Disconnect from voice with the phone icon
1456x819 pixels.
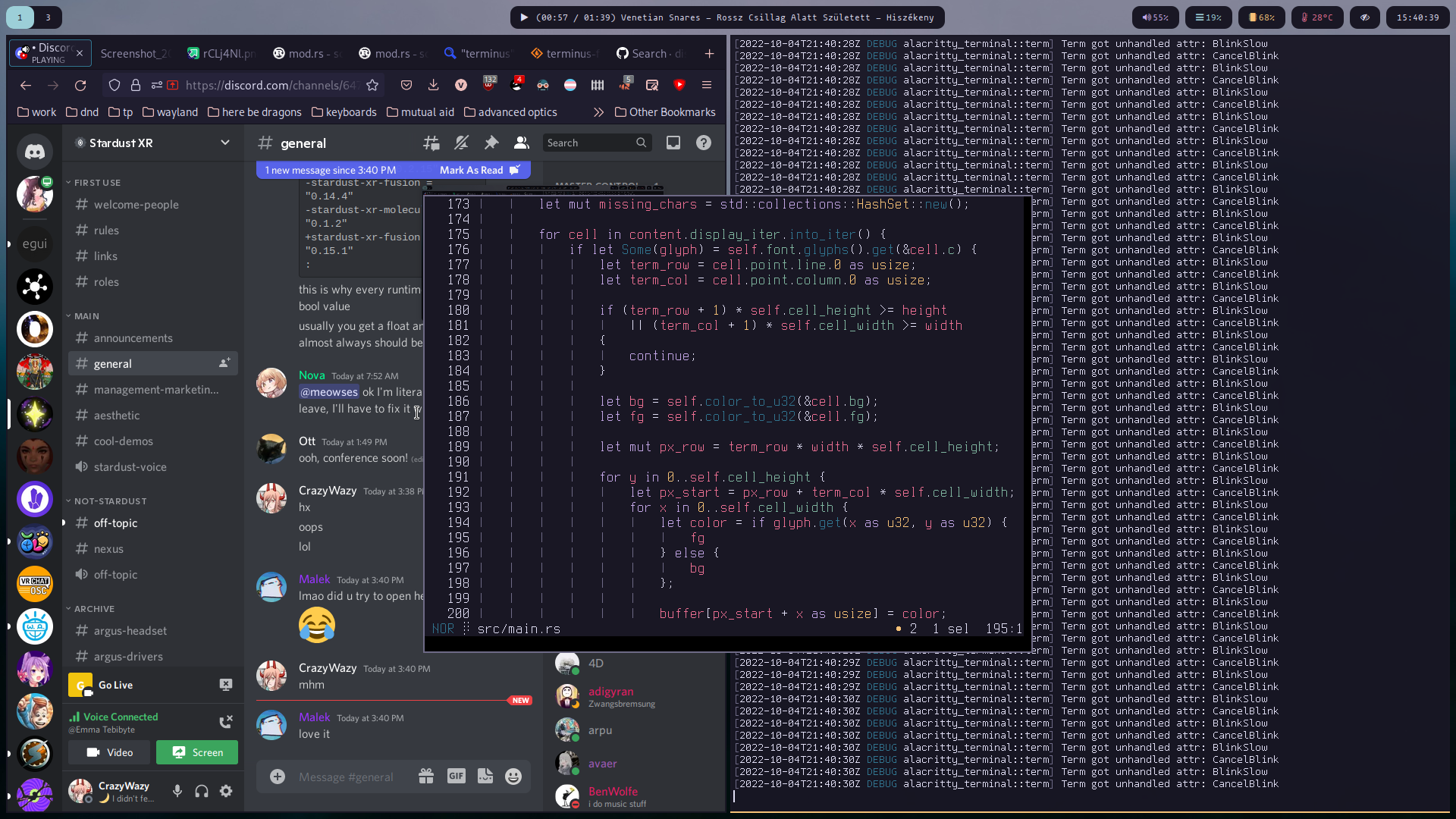[x=225, y=722]
